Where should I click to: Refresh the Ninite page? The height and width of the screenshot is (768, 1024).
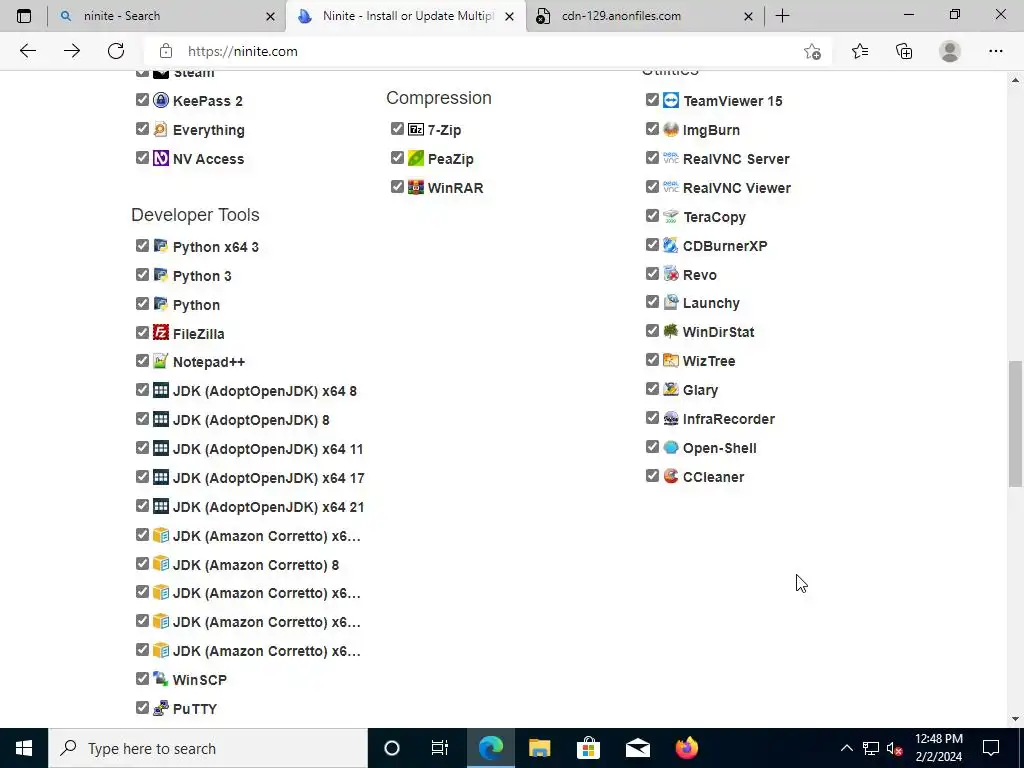pyautogui.click(x=116, y=51)
